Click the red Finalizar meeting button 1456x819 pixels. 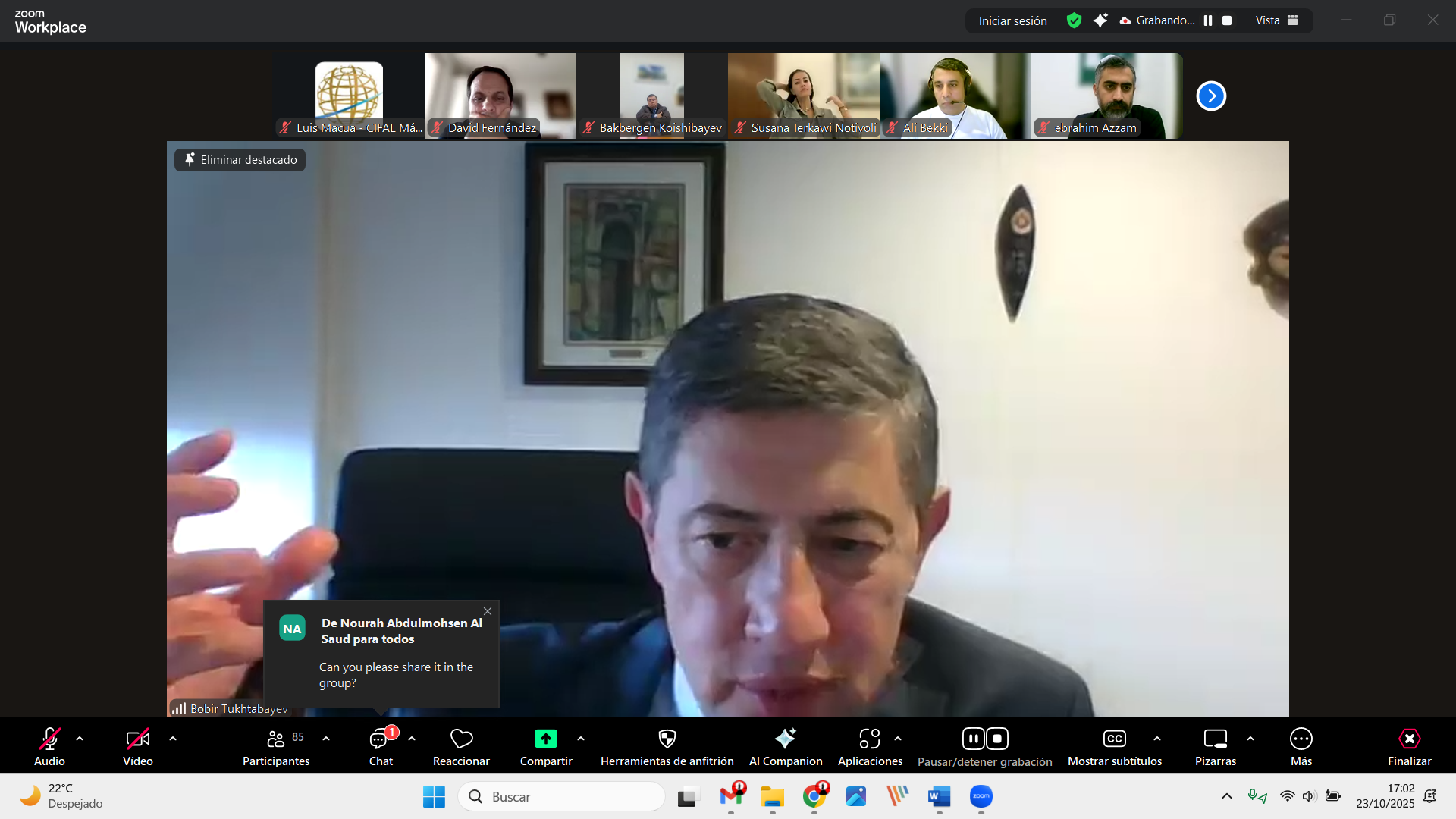[x=1409, y=739]
